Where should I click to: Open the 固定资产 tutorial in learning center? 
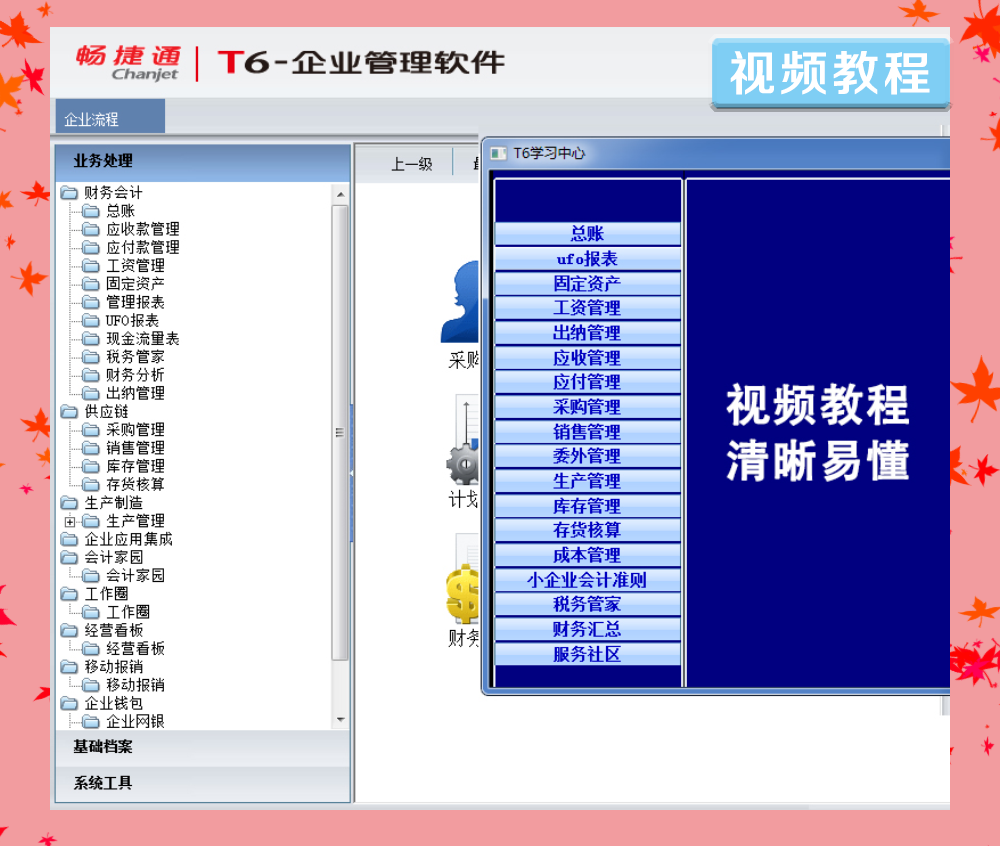point(587,283)
